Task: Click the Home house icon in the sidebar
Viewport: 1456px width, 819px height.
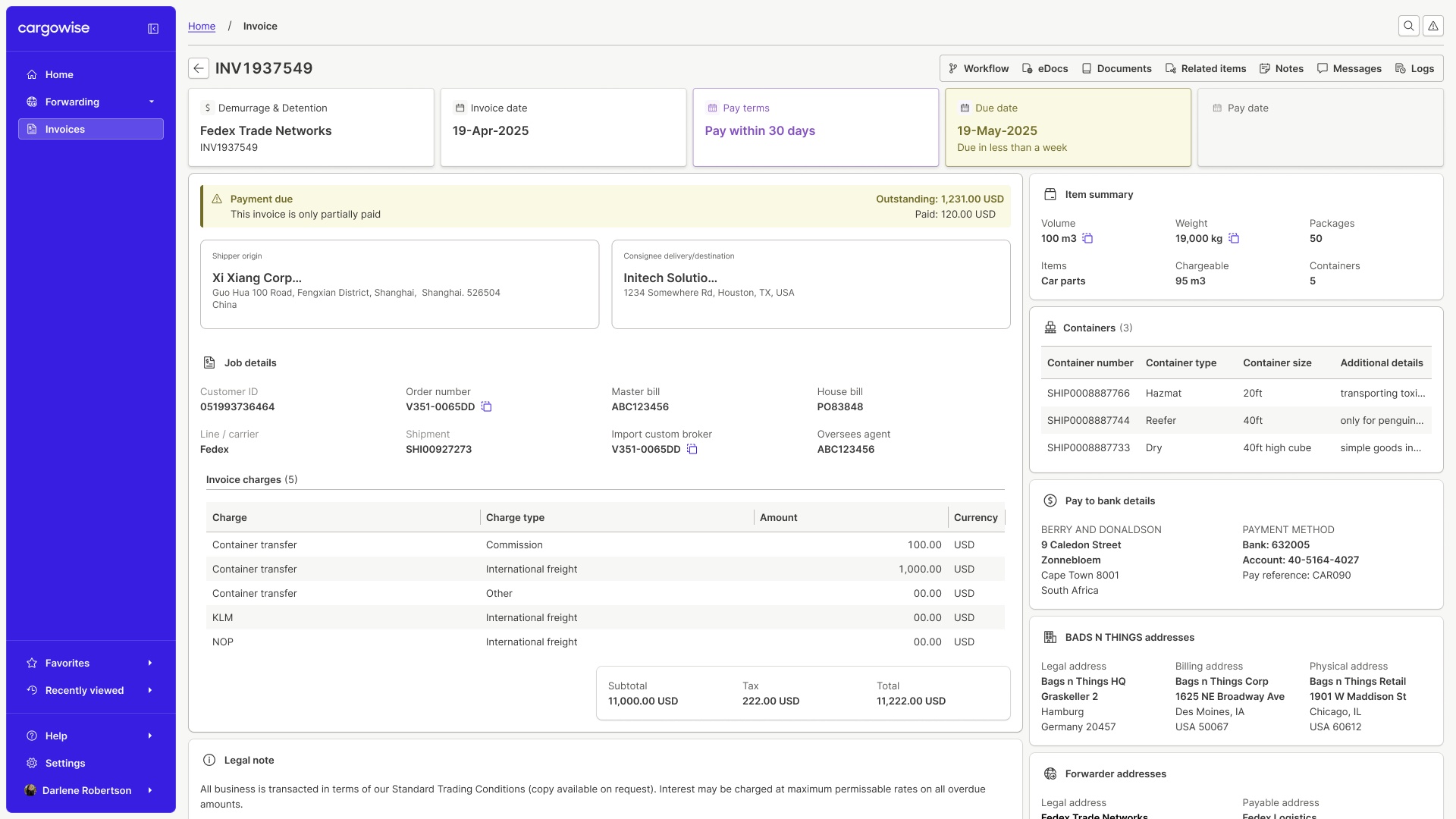Action: click(32, 74)
